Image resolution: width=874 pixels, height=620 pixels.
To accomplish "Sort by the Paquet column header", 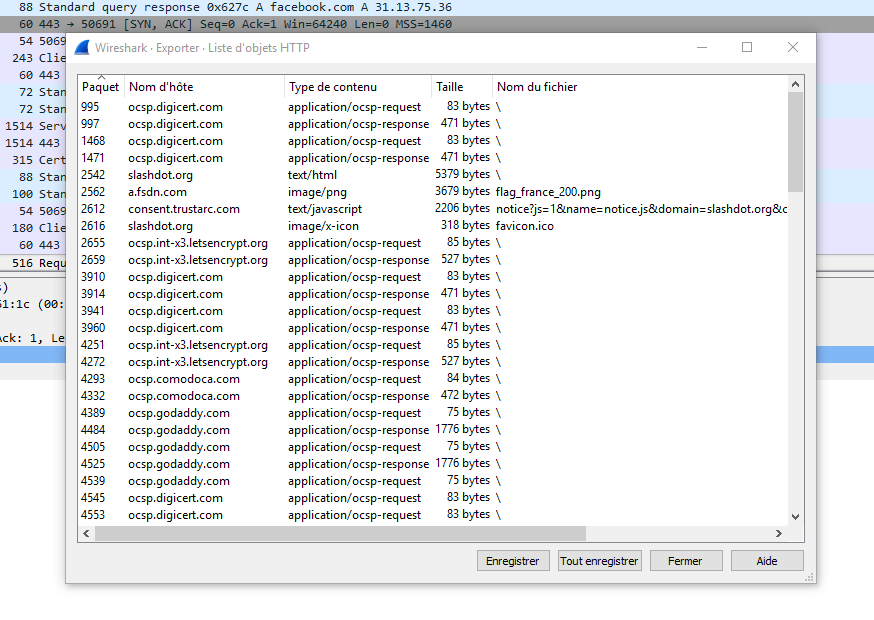I will click(100, 87).
